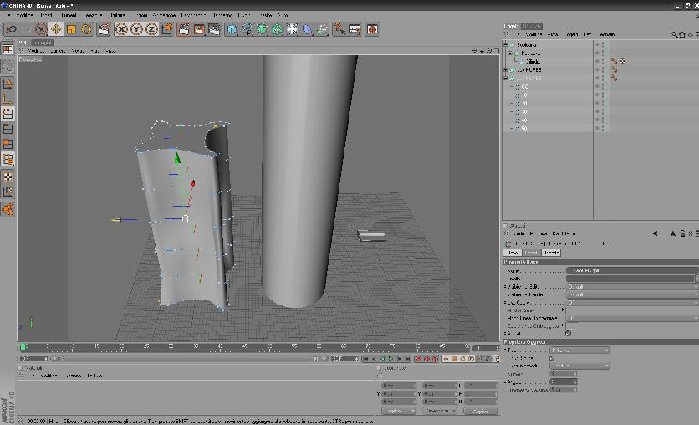
Task: Click the checkerboard texture tag on the third object row
Action: (x=622, y=61)
